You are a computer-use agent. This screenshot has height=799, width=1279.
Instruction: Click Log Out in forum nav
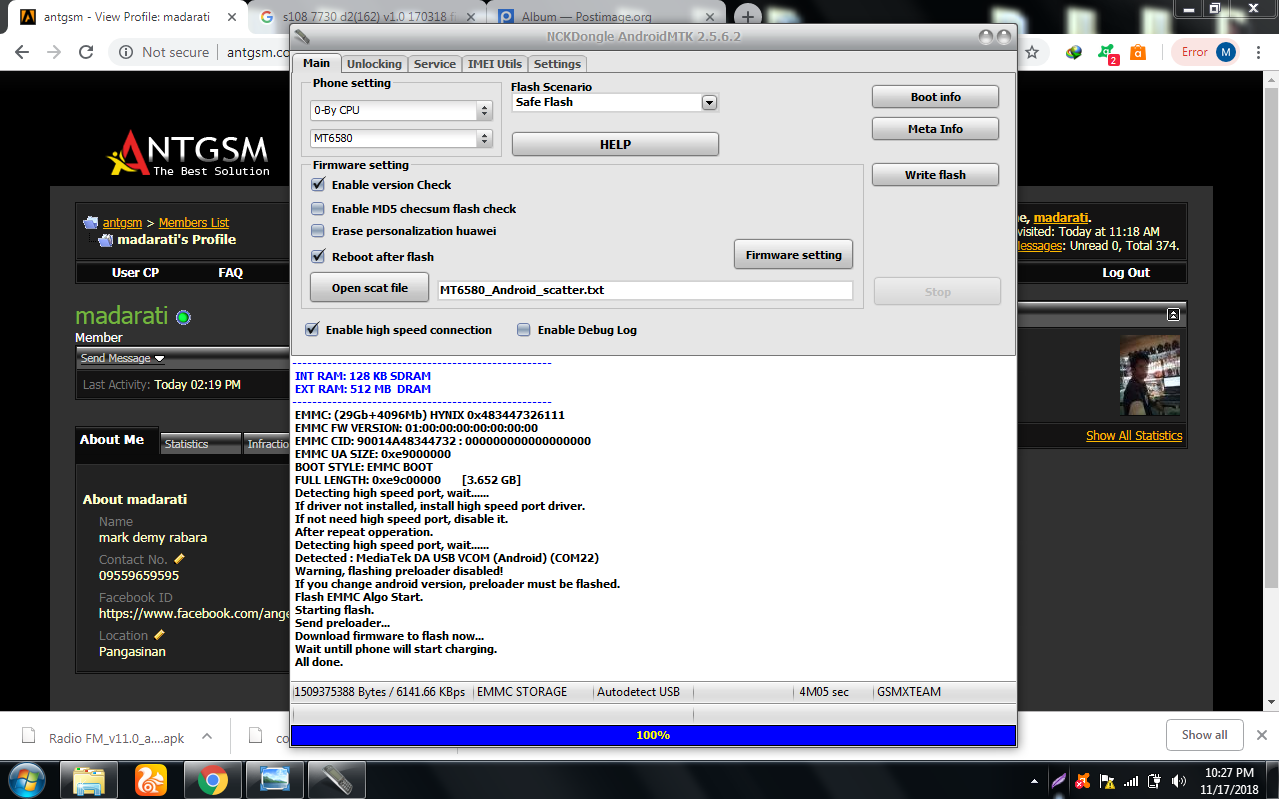(1126, 273)
